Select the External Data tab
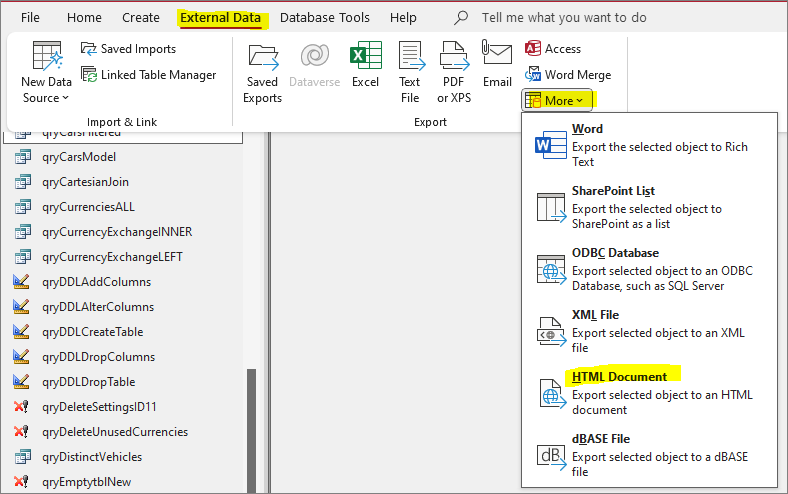Screen dimensions: 788x494 (221, 18)
